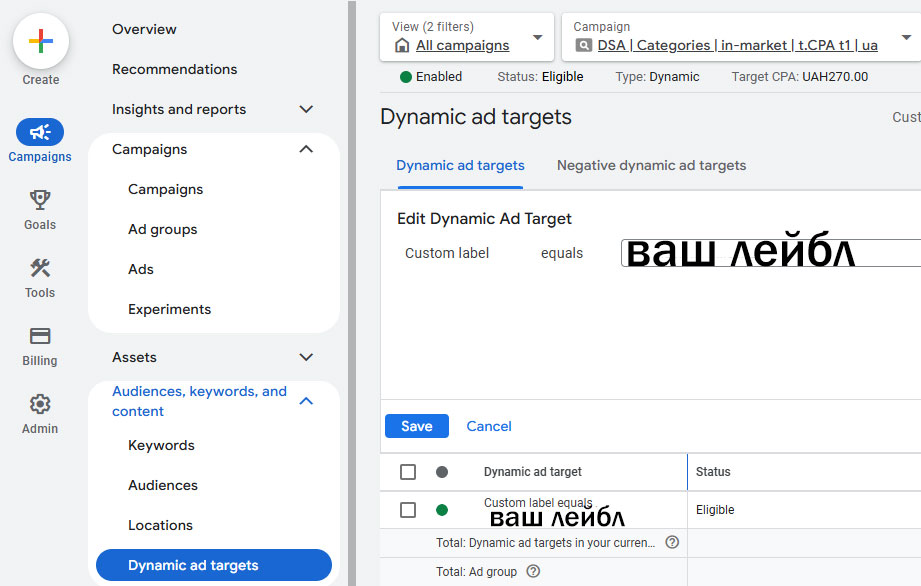Click help icon next to Total: Ad group
Viewport: 921px width, 586px height.
533,572
